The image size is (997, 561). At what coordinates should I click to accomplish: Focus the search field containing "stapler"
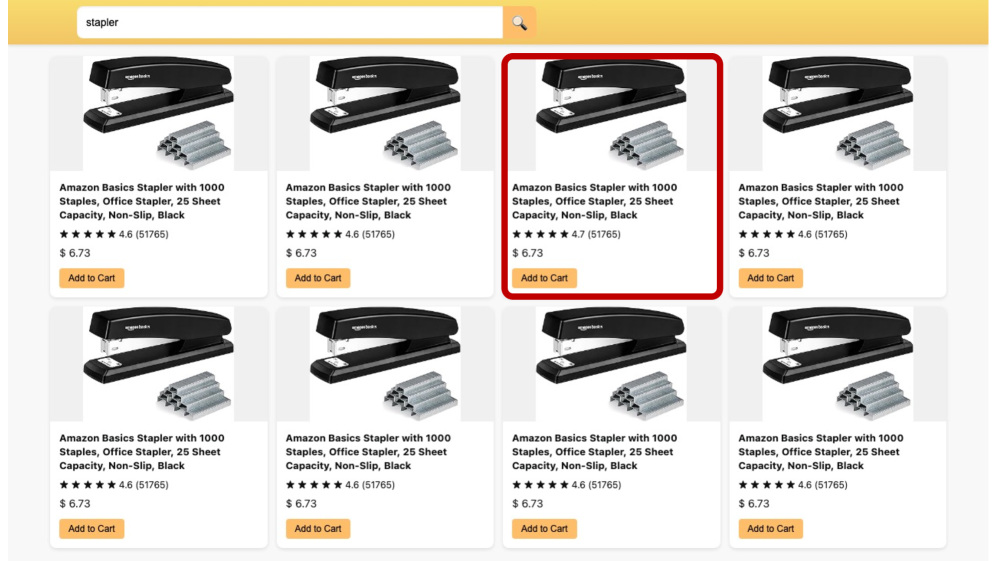290,22
